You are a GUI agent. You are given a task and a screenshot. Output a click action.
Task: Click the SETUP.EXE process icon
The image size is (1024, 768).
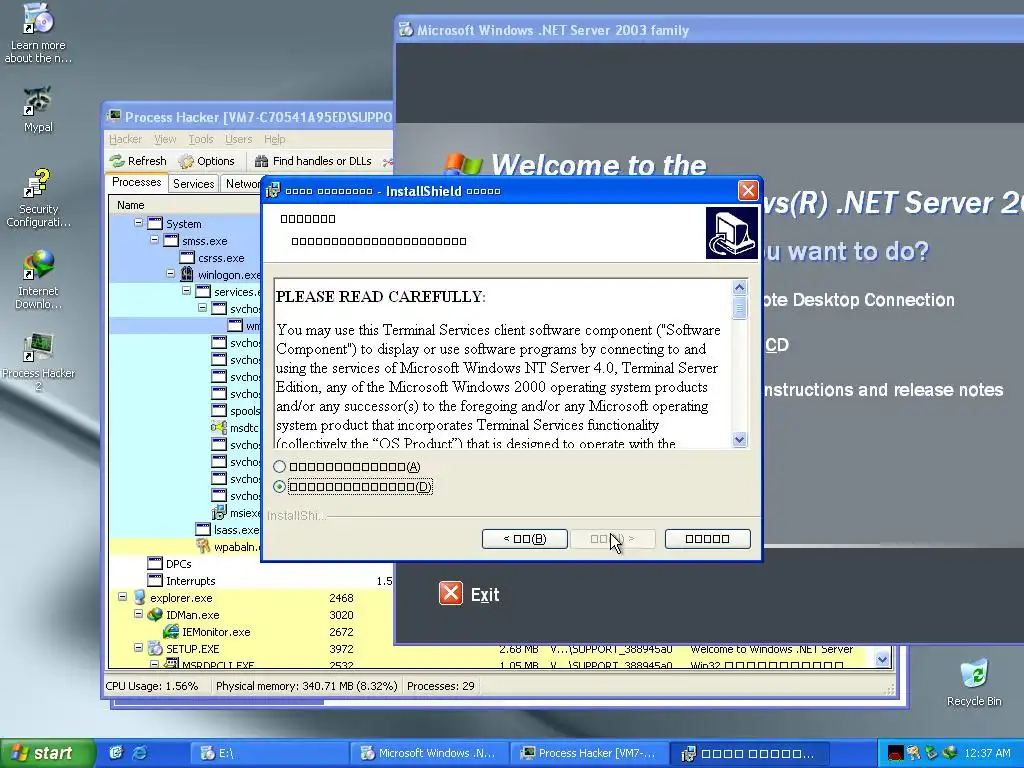coord(155,648)
